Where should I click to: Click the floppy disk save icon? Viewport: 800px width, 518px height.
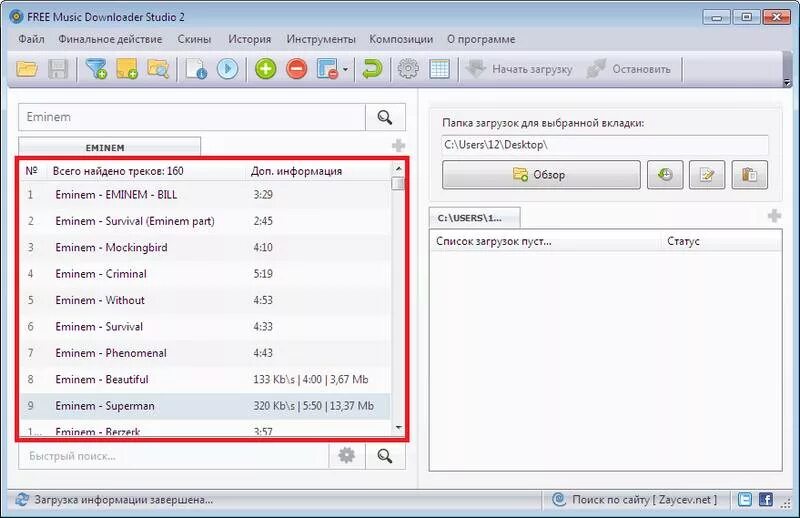tap(58, 69)
